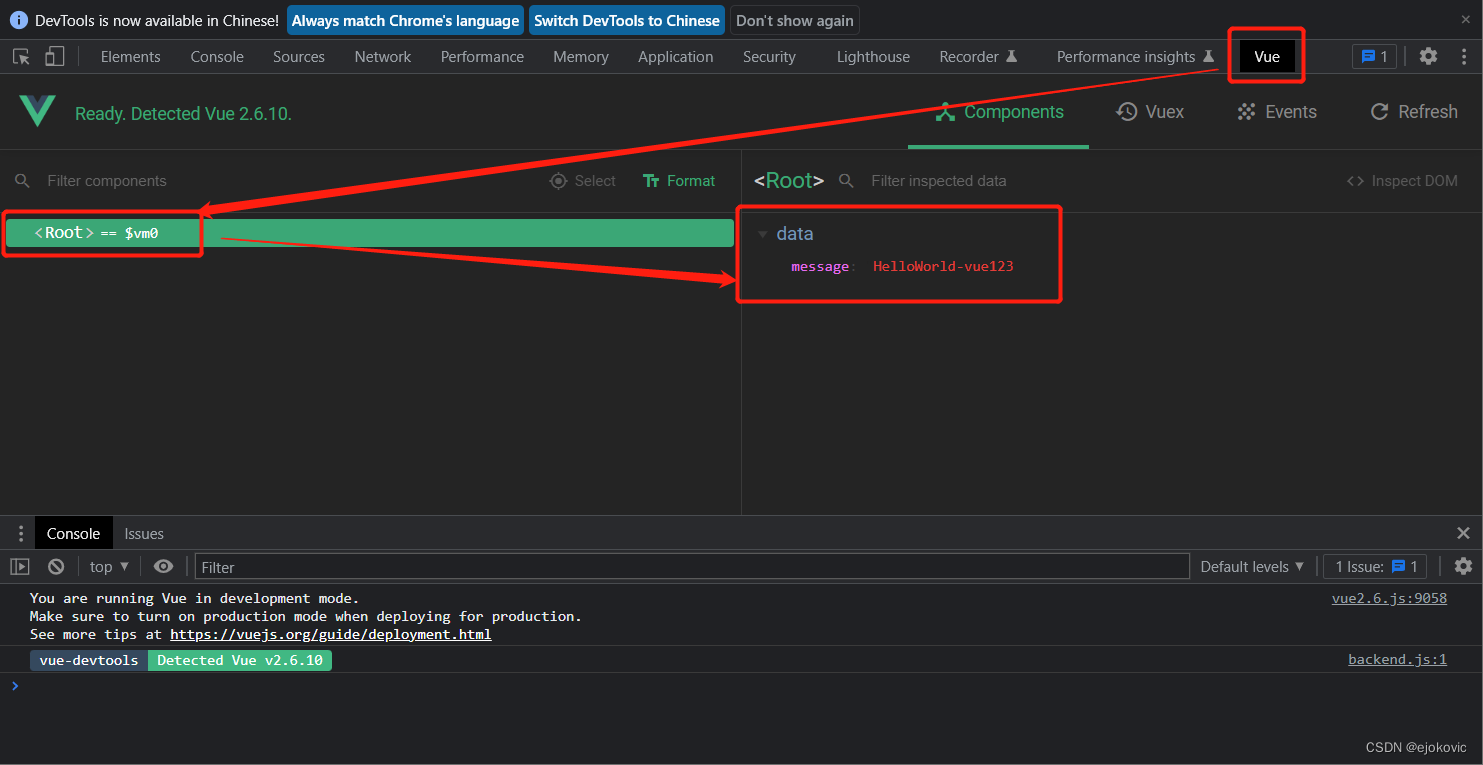Clear the console with the ban icon
The height and width of the screenshot is (765, 1483).
coord(56,567)
